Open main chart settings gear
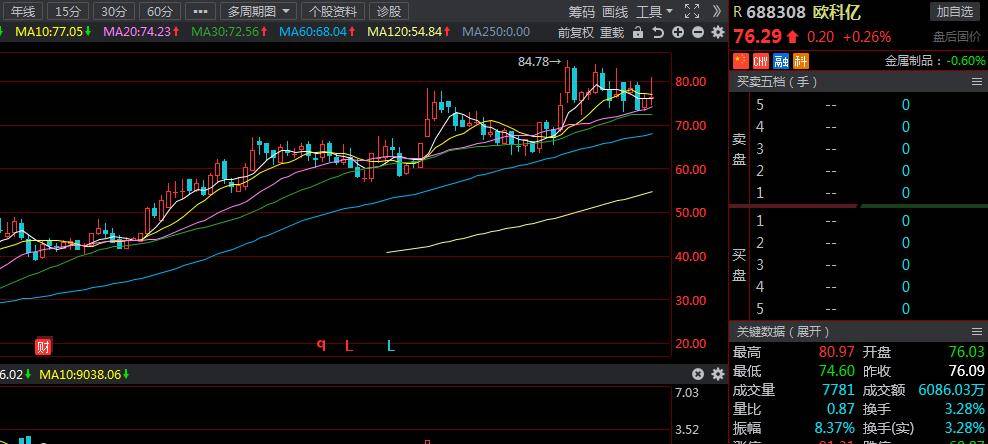 pos(717,32)
